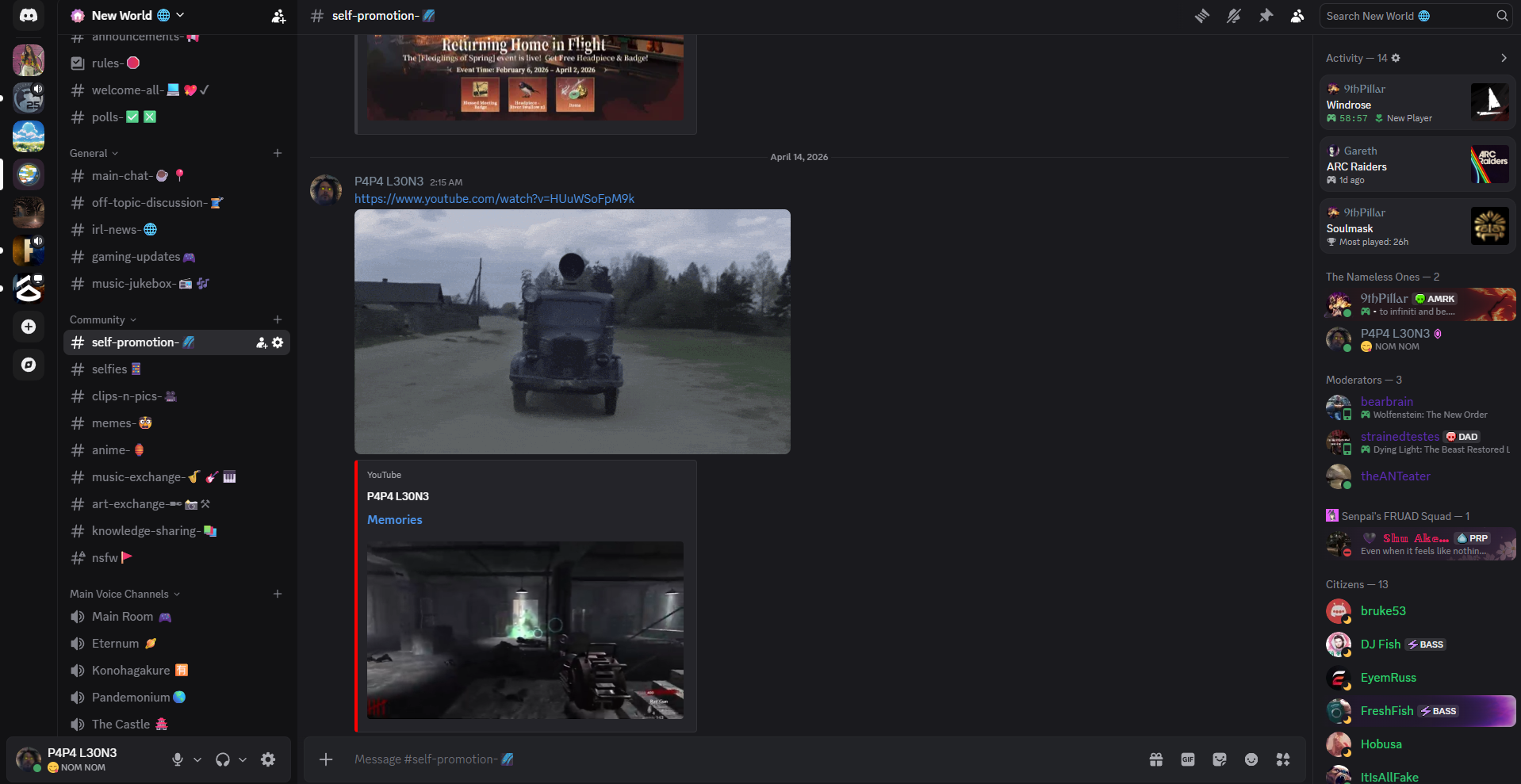Open audio output options dropdown

pos(243,759)
